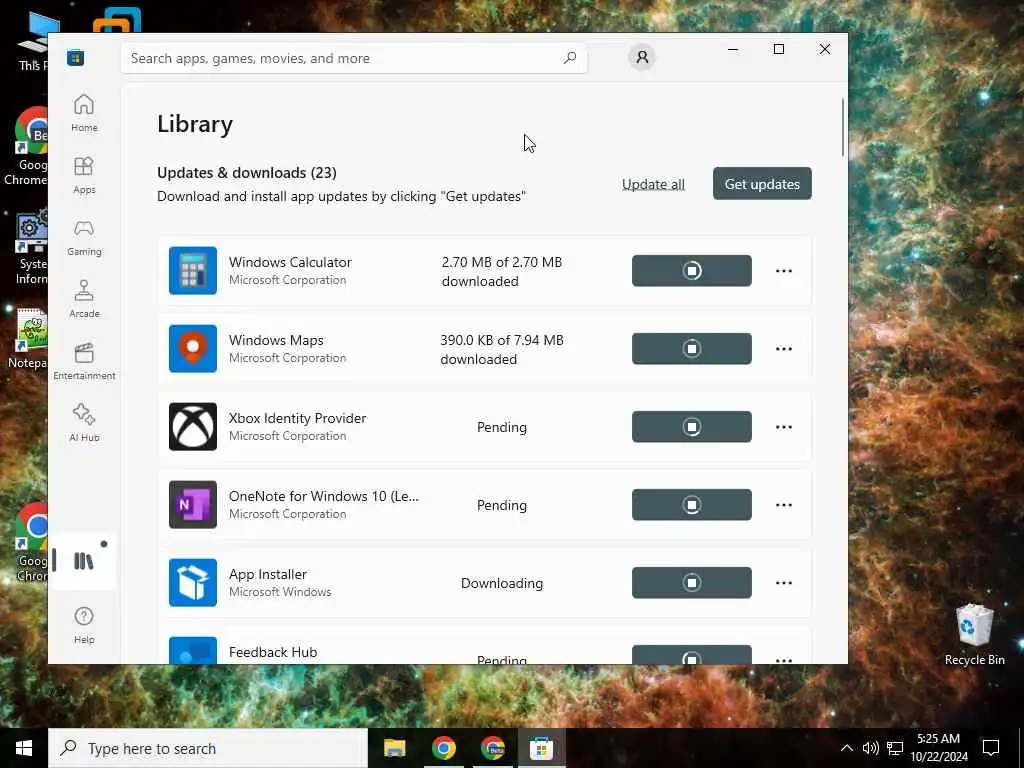Open Help from the sidebar
Screen dimensions: 1024x768
(84, 625)
